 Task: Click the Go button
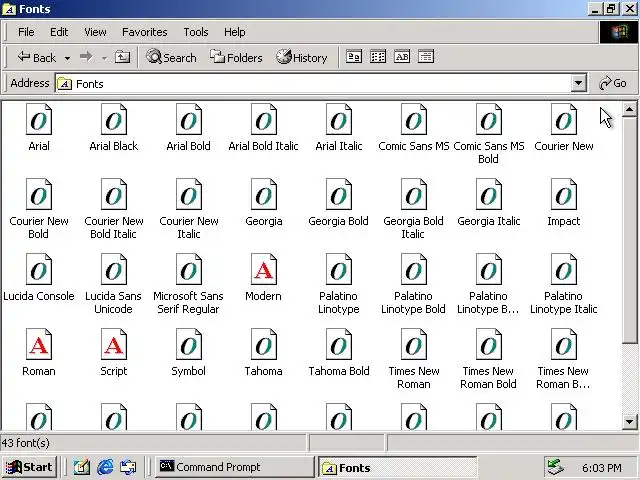(x=613, y=83)
